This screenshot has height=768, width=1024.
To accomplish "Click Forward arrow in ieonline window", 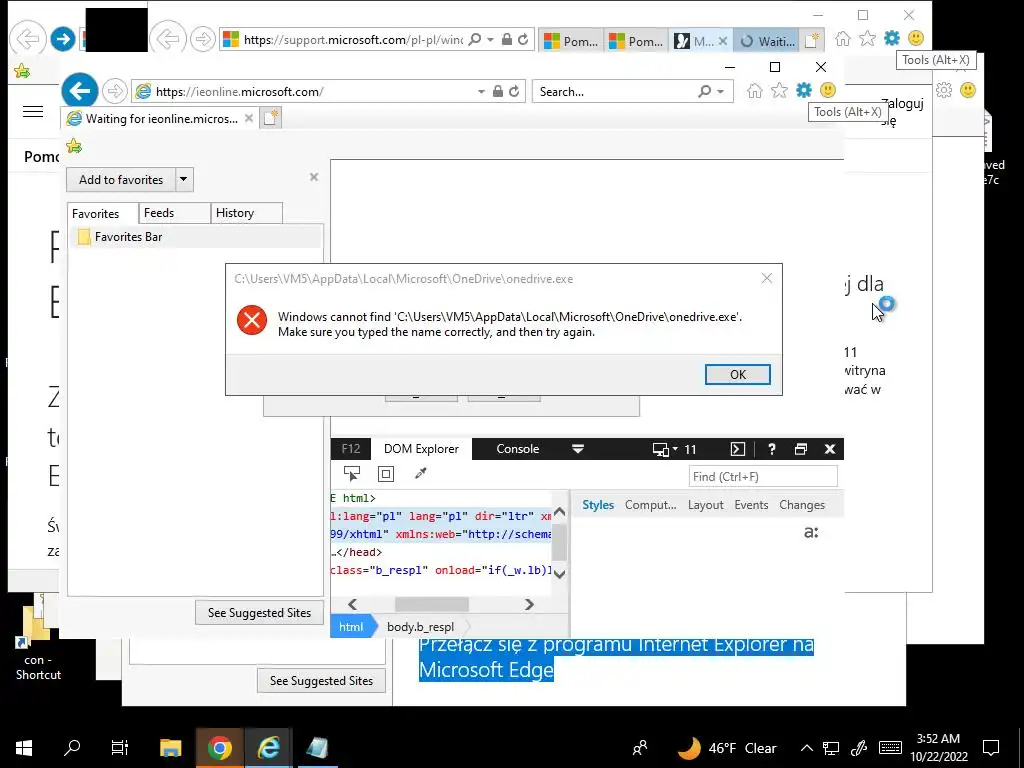I will click(x=114, y=91).
